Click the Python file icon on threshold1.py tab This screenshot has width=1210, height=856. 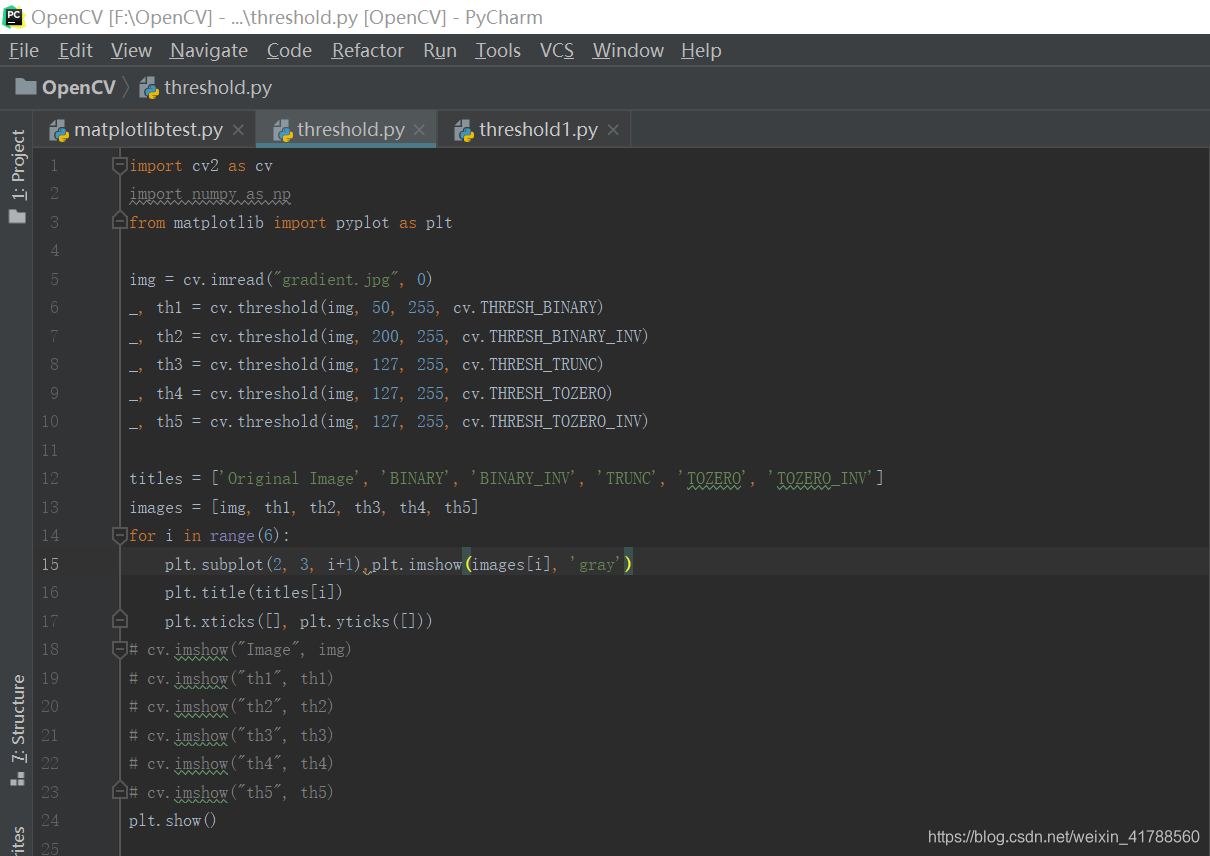tap(464, 130)
